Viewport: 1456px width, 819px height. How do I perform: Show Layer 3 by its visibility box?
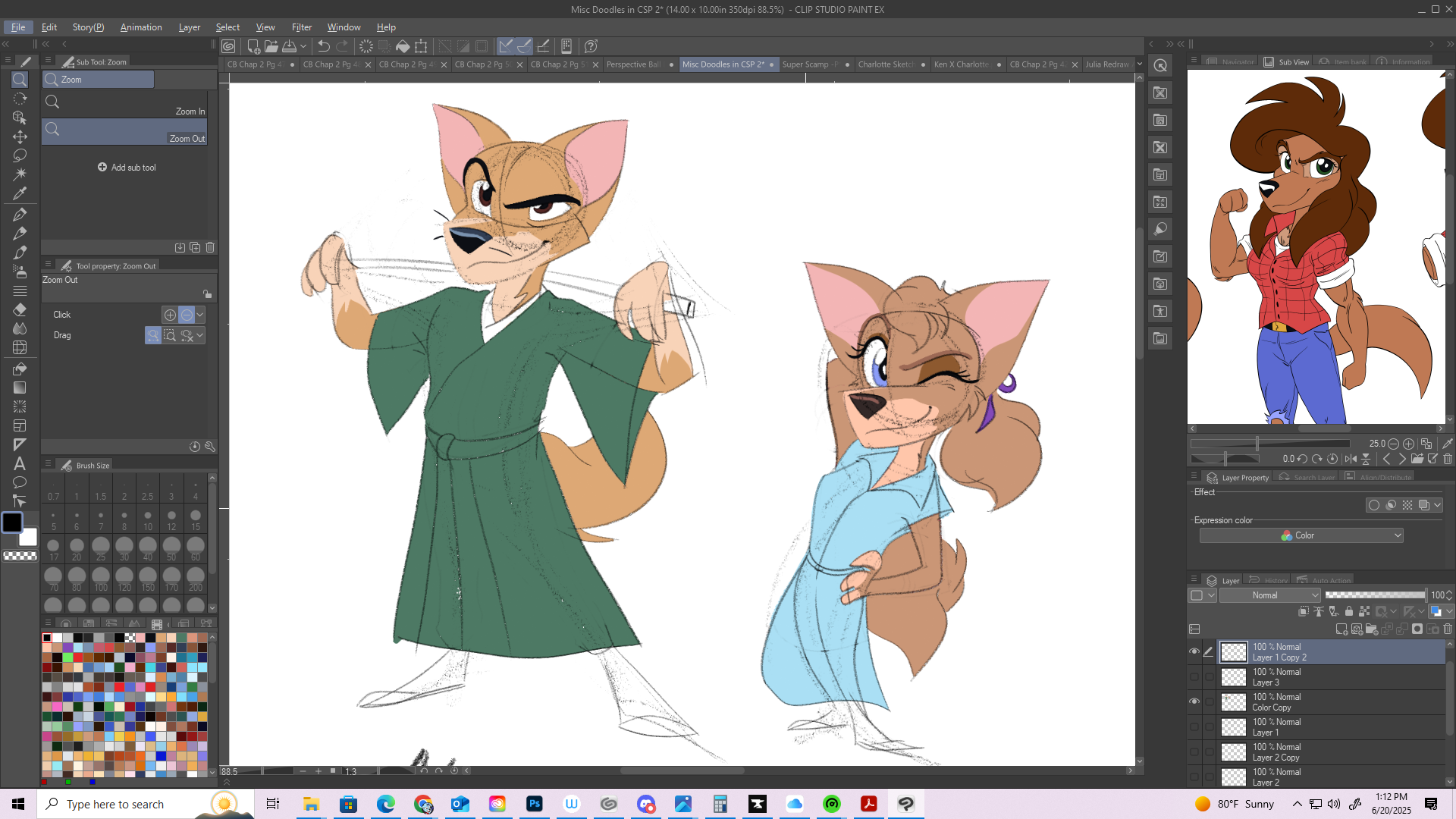pyautogui.click(x=1194, y=676)
